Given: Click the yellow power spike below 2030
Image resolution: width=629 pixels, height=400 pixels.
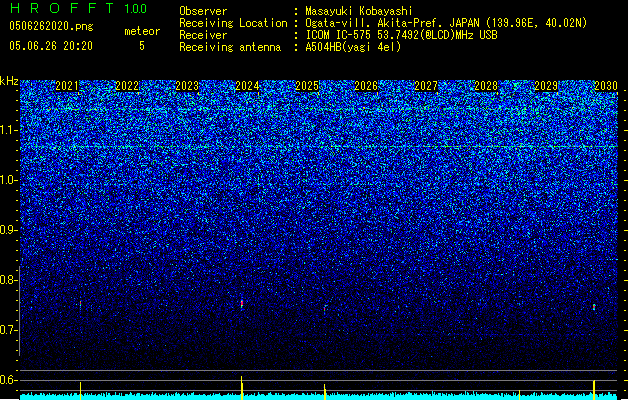Looking at the screenshot, I should (x=594, y=390).
